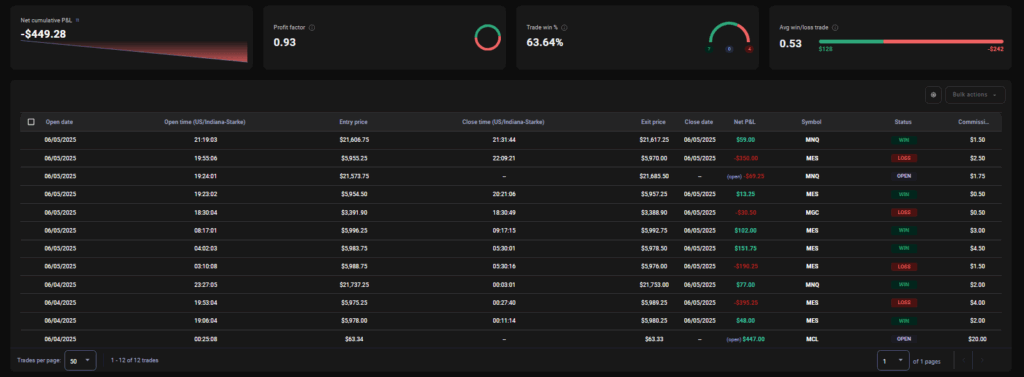The width and height of the screenshot is (1024, 377).
Task: Click the red losing trades count badge
Action: tap(749, 50)
